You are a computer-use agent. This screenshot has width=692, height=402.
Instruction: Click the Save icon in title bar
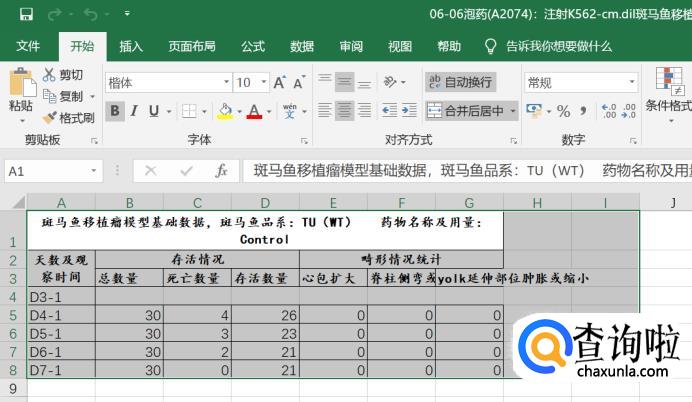[26, 14]
